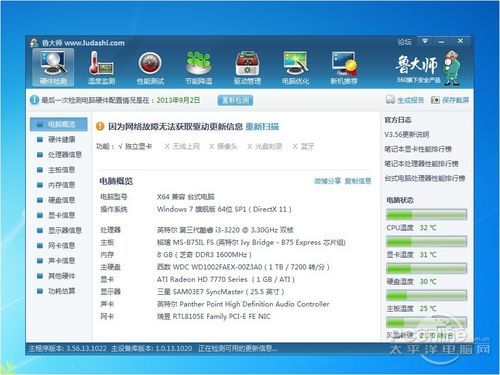Open the 硬件检测 hardware detection icon
This screenshot has width=500, height=375.
tap(53, 67)
